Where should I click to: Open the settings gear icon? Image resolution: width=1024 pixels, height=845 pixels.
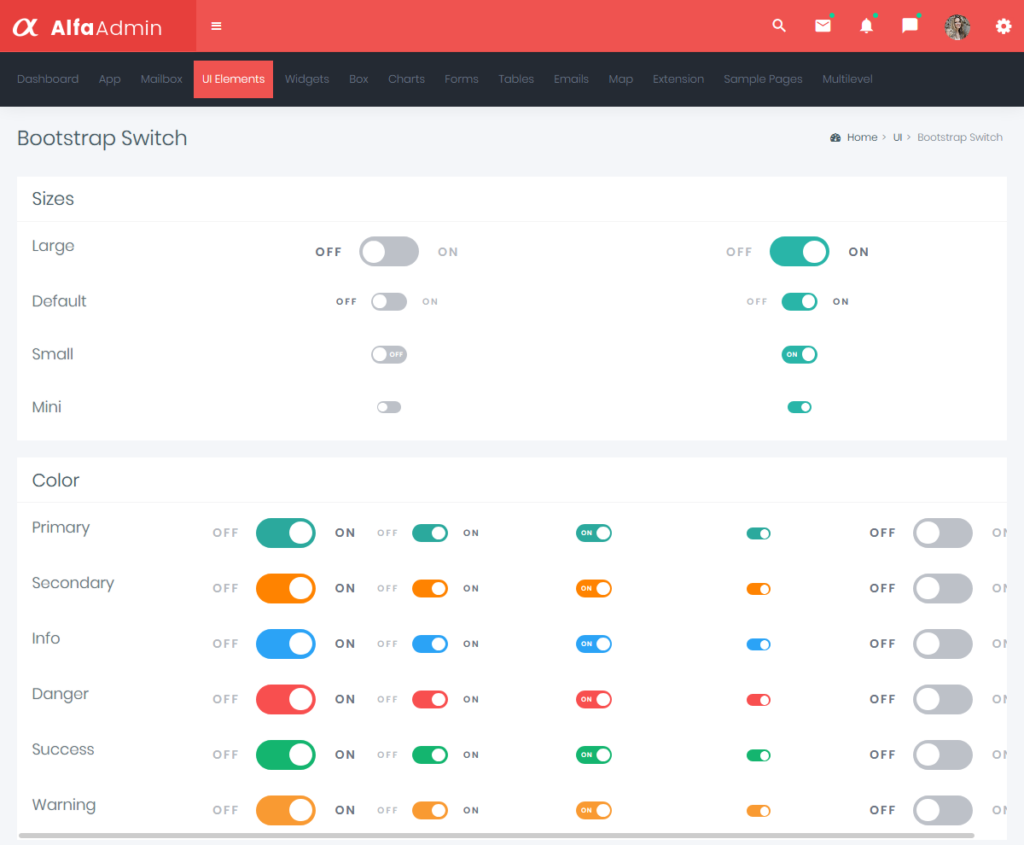click(x=1003, y=27)
